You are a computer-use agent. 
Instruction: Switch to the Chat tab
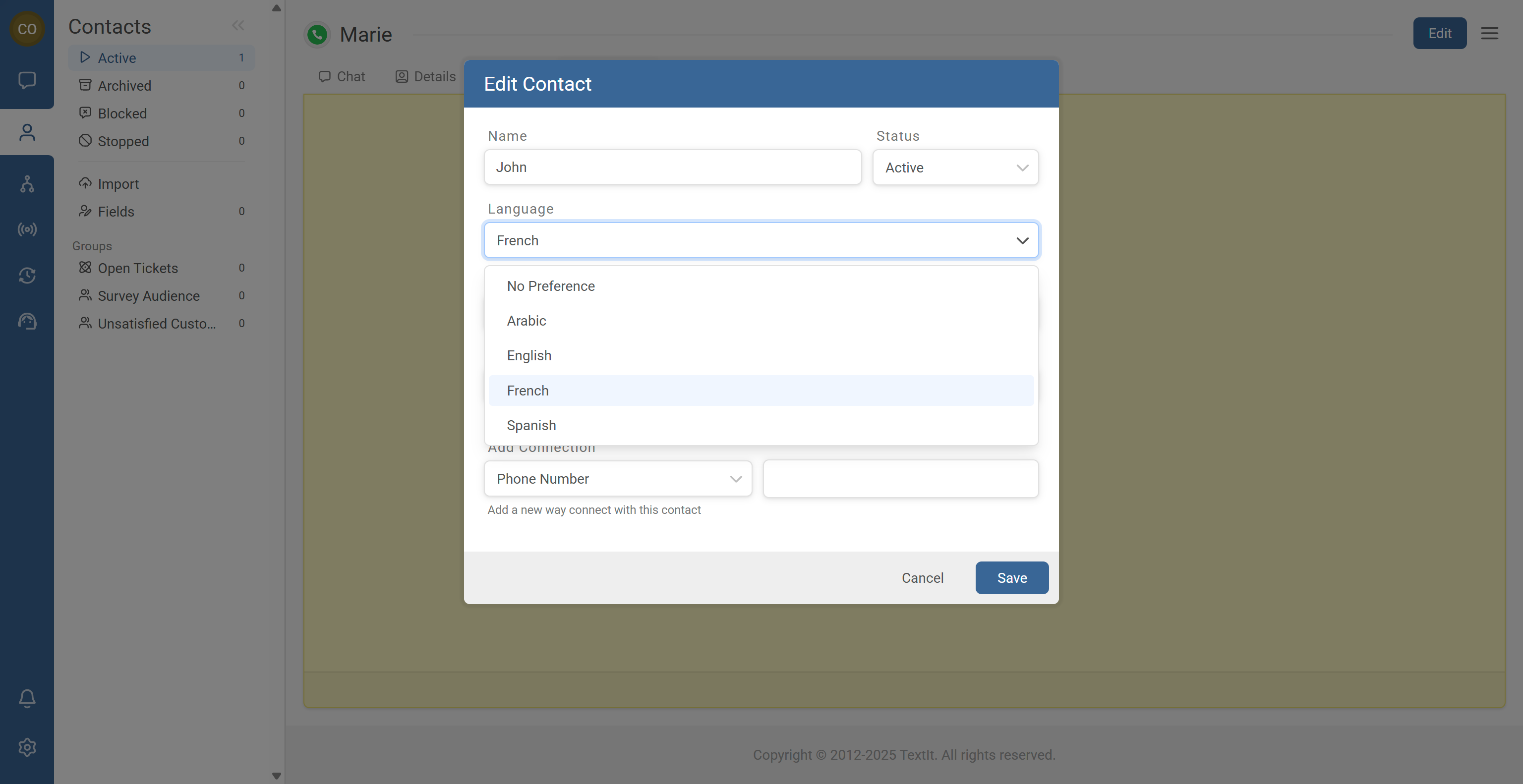[x=342, y=76]
